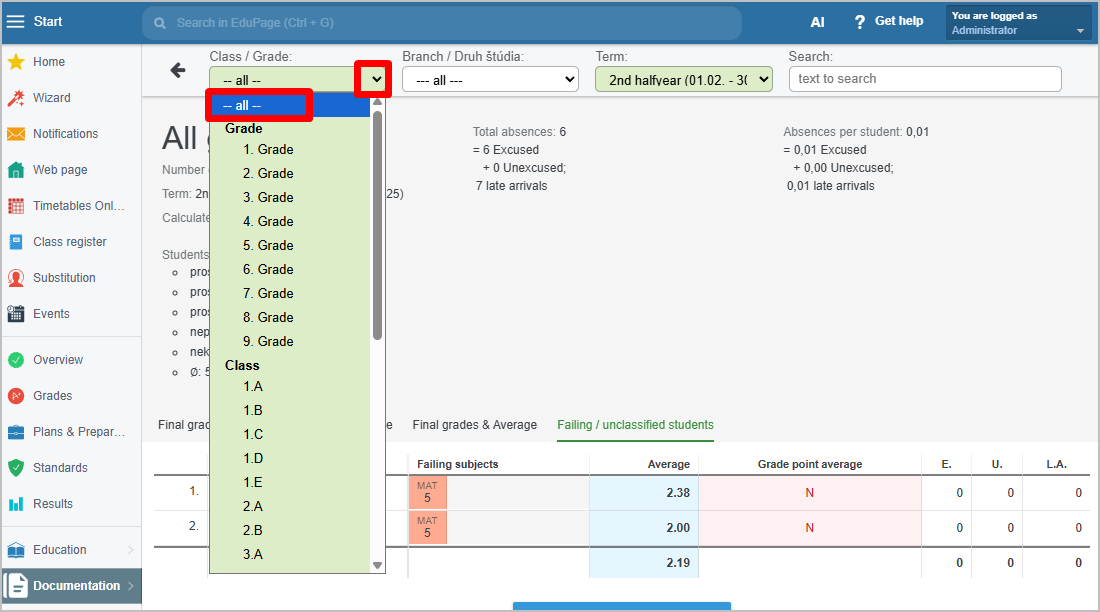Open Timetables Online calendar icon
This screenshot has width=1100, height=612.
16,206
